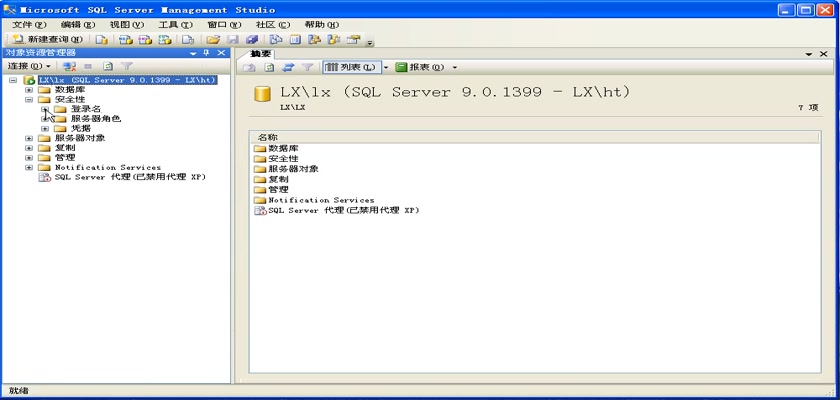Select Notification Services in the Summary list
Image resolution: width=840 pixels, height=400 pixels.
321,200
